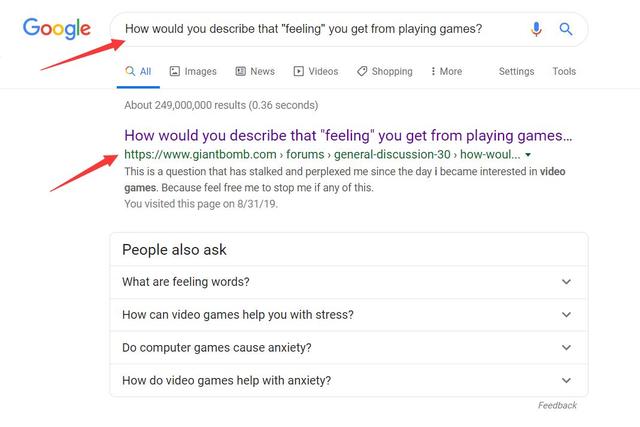Expand 'What are feeling words?' question
640x427 pixels.
[x=349, y=282]
